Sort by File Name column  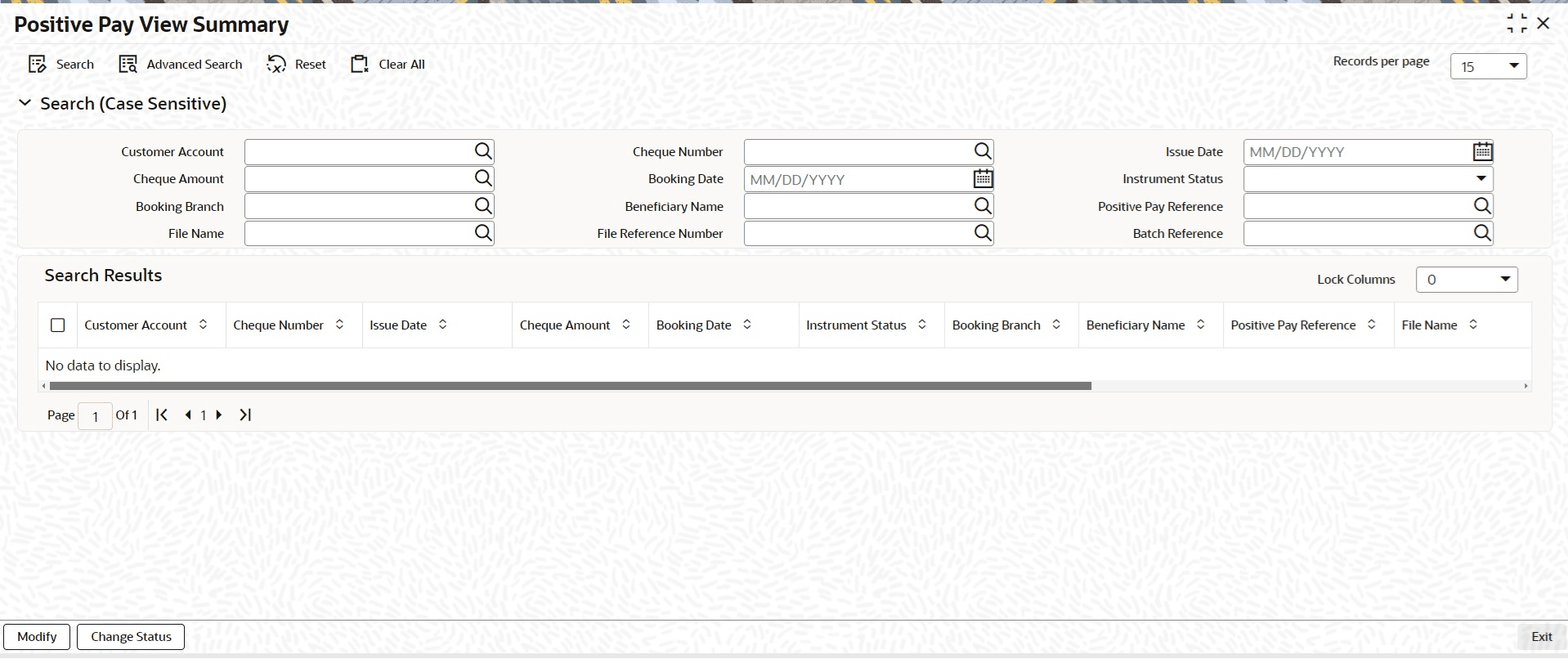coord(1473,325)
